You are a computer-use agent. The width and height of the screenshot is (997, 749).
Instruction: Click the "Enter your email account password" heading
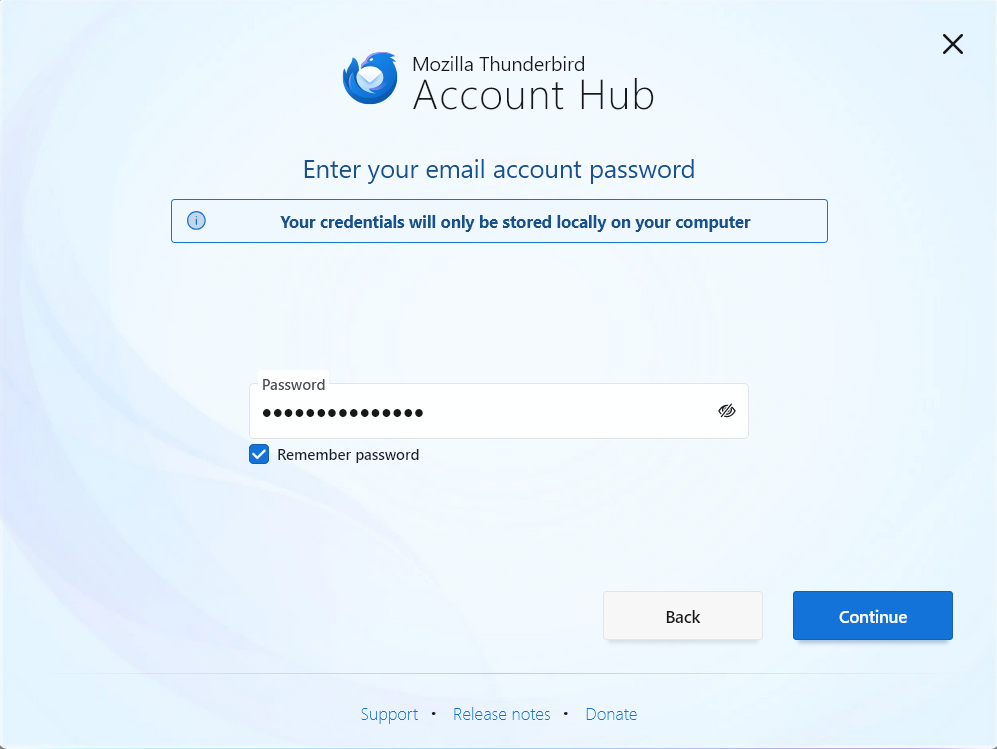point(498,170)
